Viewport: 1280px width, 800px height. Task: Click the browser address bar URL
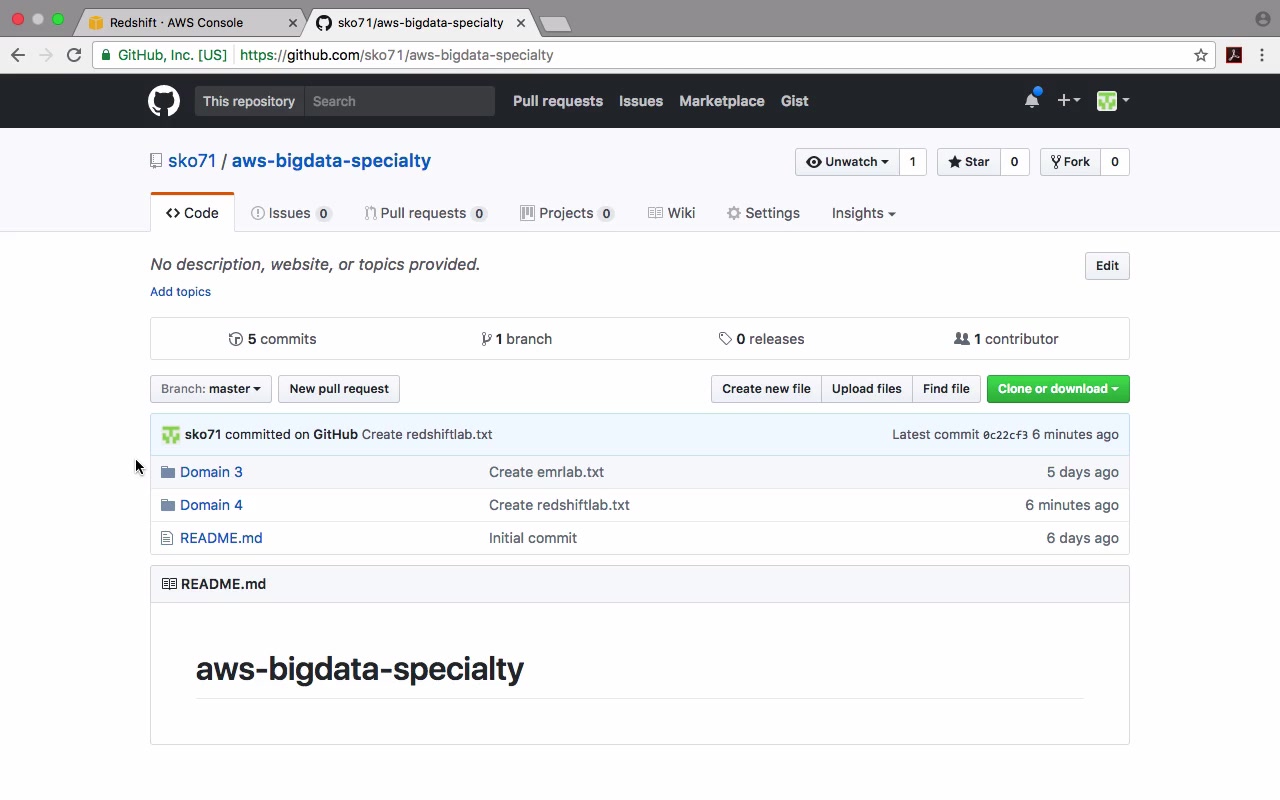tap(396, 55)
